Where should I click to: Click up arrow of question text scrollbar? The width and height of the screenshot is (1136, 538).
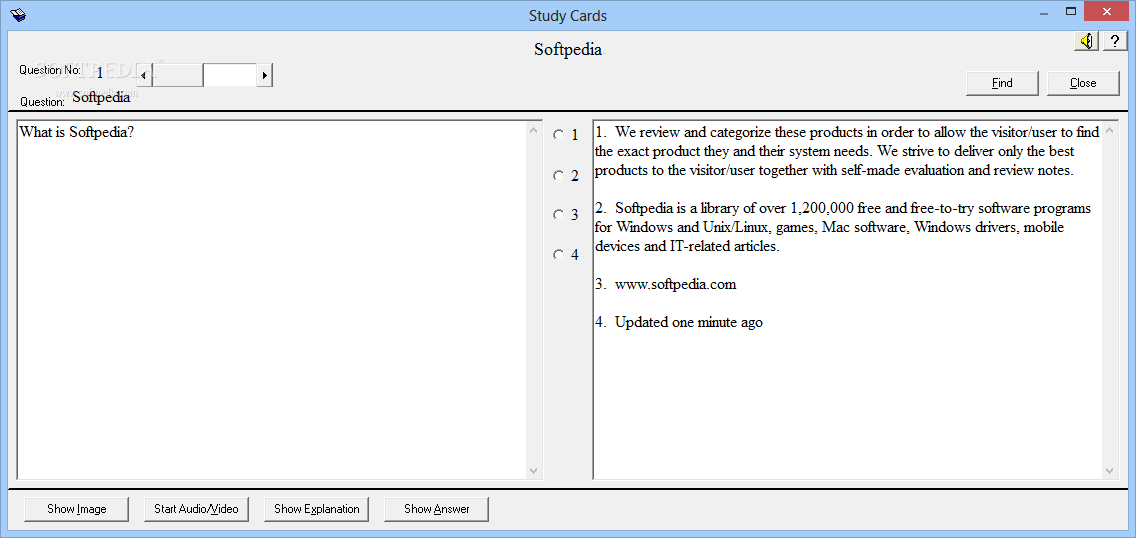534,130
